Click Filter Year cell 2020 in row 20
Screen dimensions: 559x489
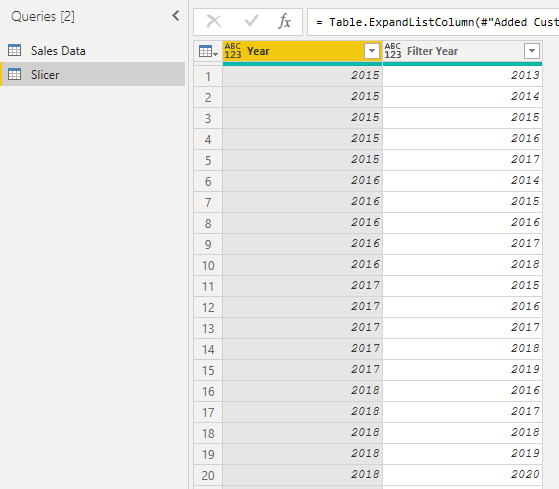pos(462,475)
